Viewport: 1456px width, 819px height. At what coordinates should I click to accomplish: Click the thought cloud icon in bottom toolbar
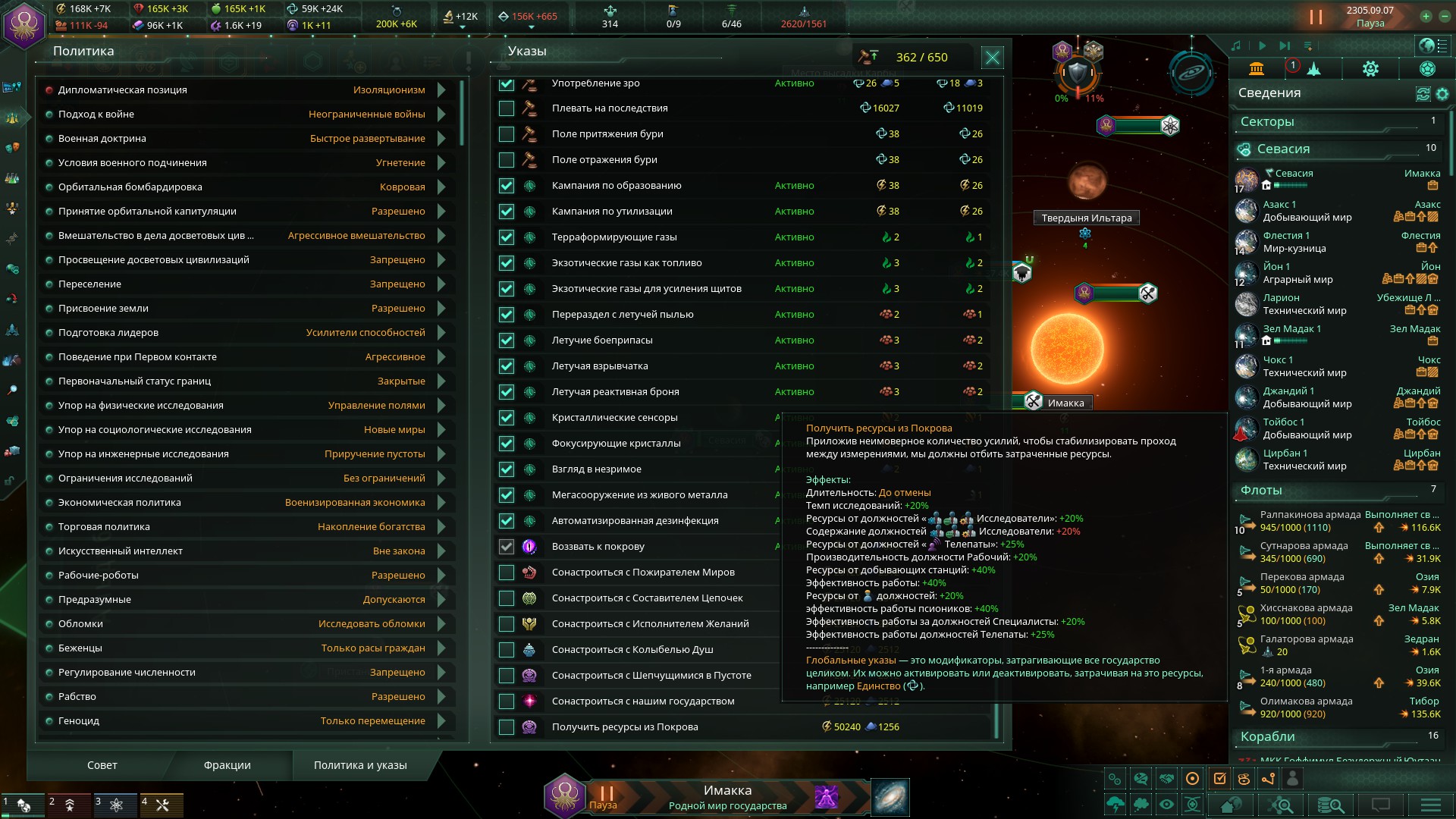pos(1141,805)
